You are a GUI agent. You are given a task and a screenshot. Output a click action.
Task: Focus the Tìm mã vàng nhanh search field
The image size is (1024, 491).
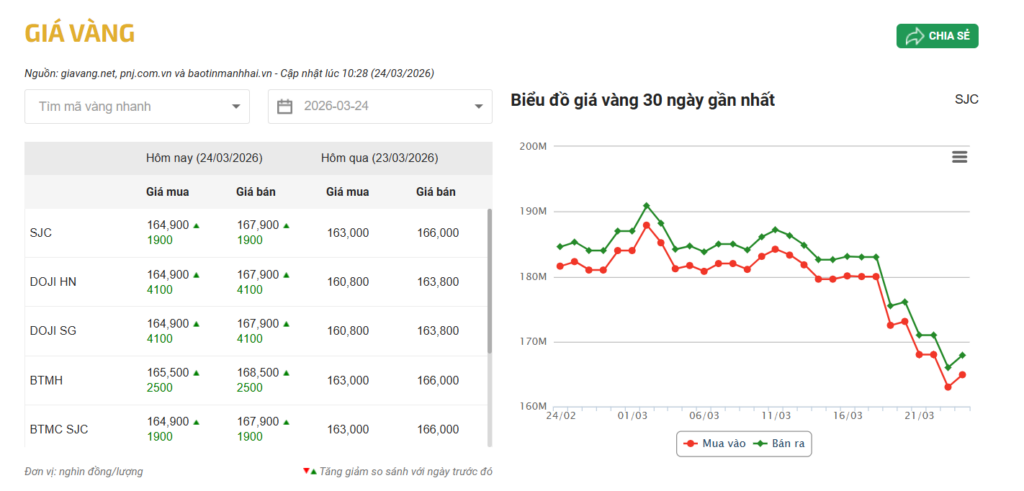(137, 106)
